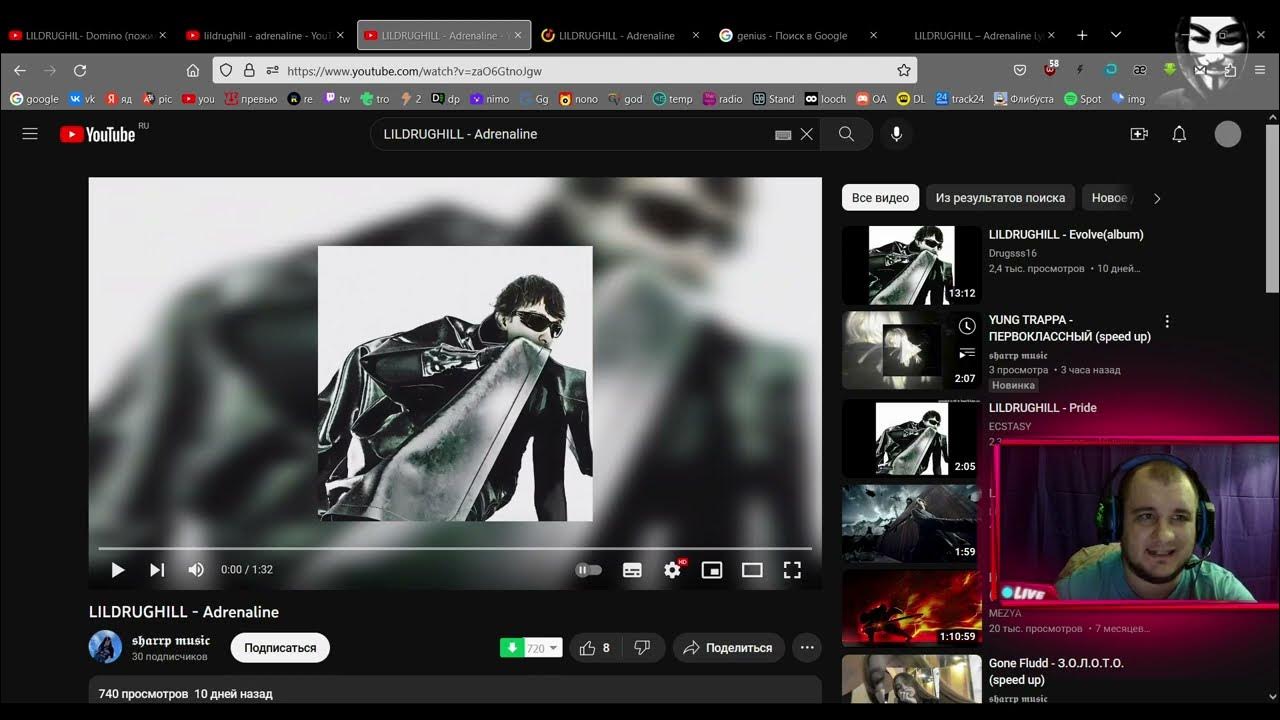Save page to Pocket
Screen dimensions: 1280x720
click(1020, 70)
